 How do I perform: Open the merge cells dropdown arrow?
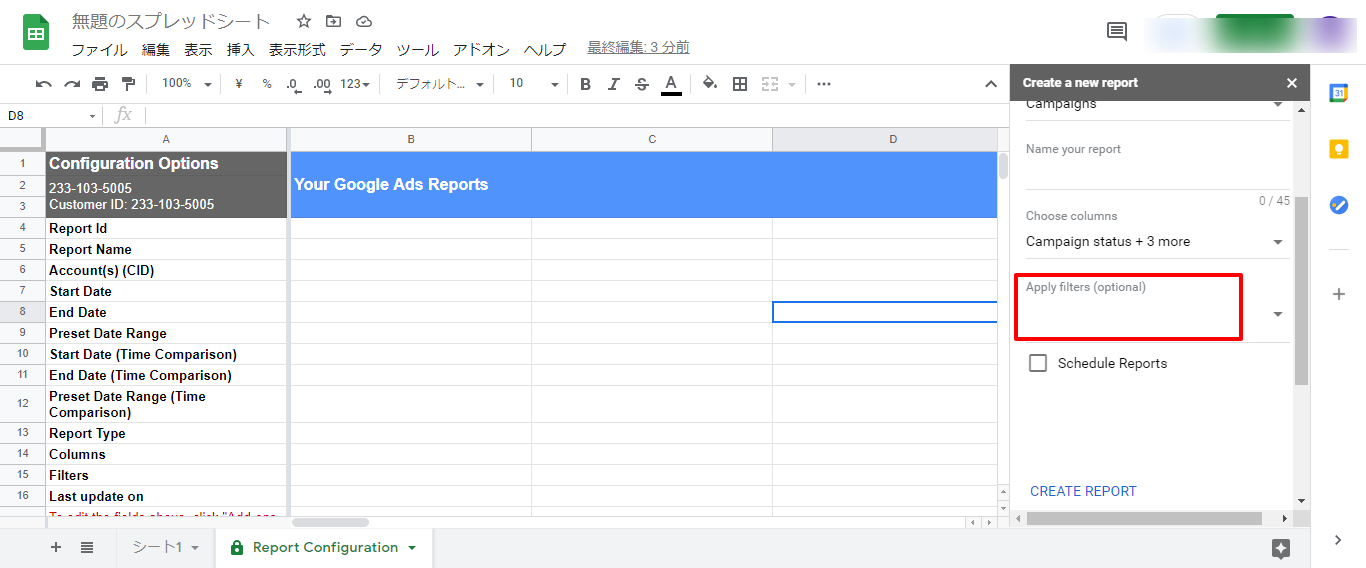click(792, 84)
